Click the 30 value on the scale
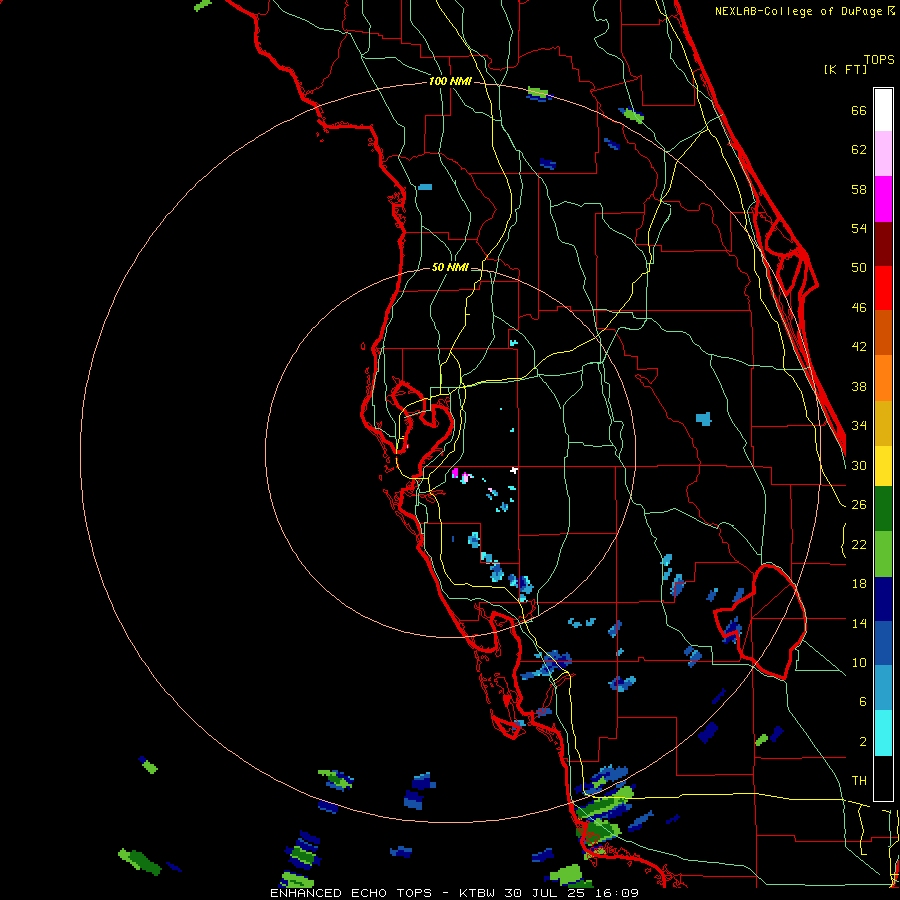 coord(859,465)
